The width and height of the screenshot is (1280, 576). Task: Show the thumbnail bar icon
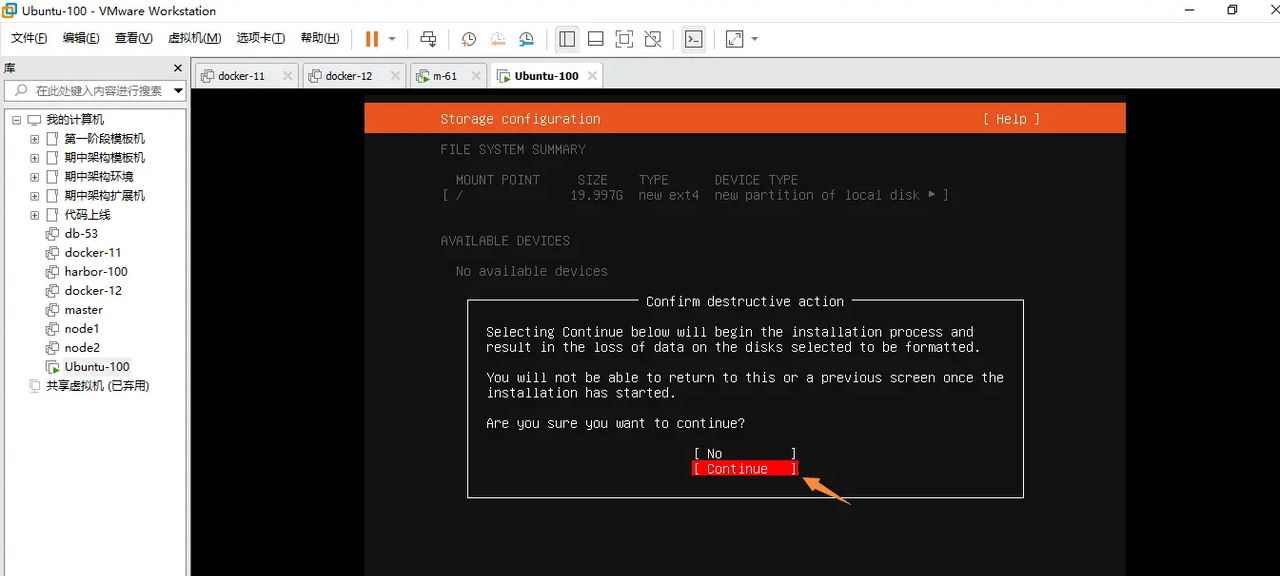595,39
